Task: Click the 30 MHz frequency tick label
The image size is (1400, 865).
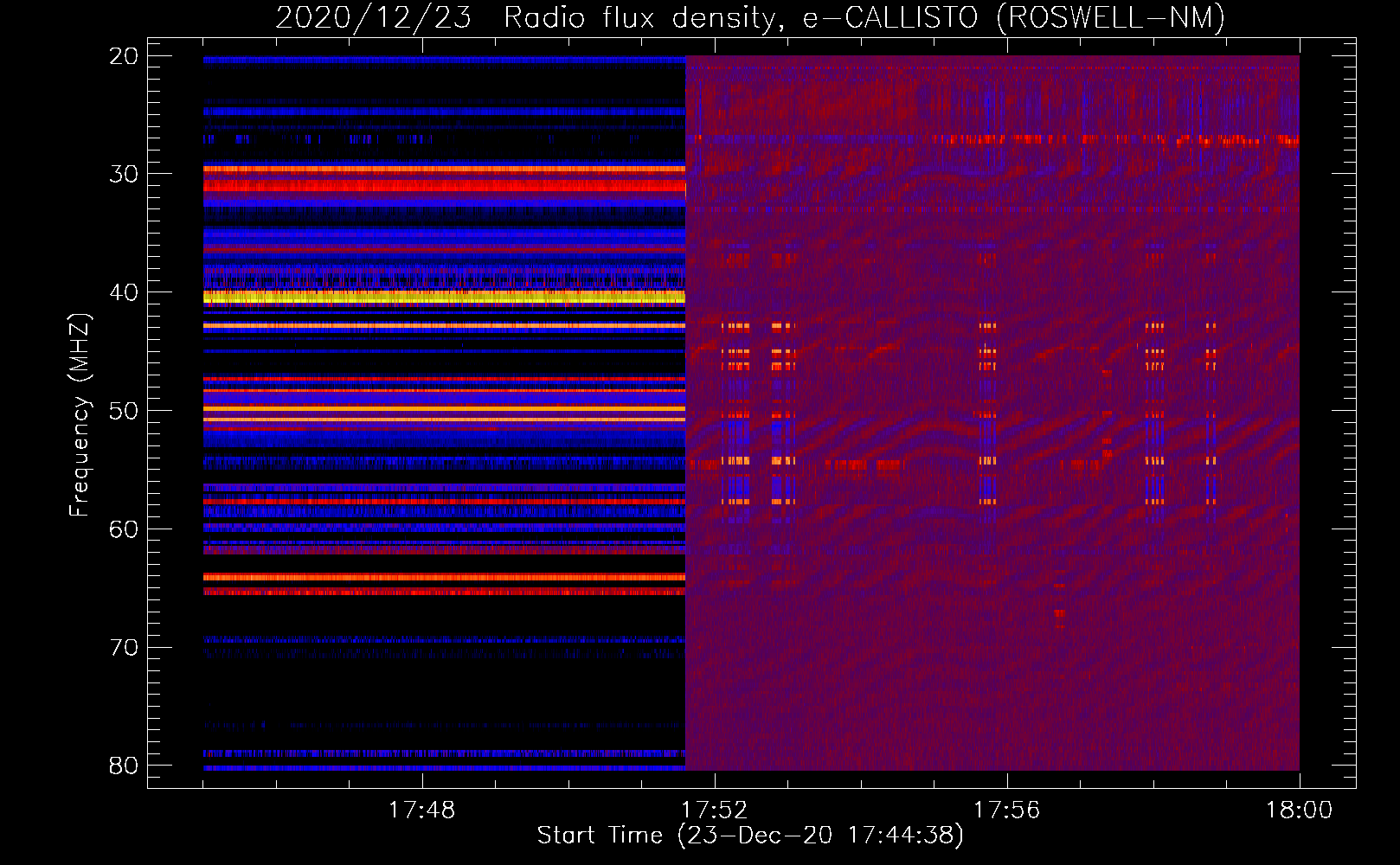Action: click(x=124, y=174)
